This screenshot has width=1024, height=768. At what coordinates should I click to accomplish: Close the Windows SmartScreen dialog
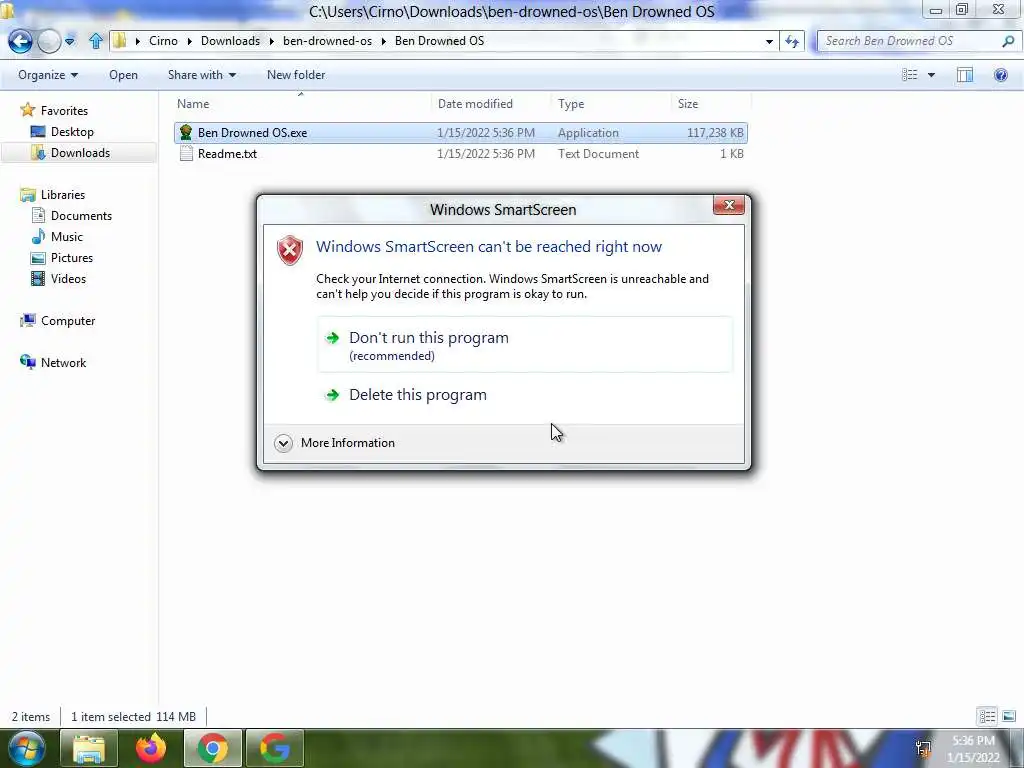(x=729, y=205)
